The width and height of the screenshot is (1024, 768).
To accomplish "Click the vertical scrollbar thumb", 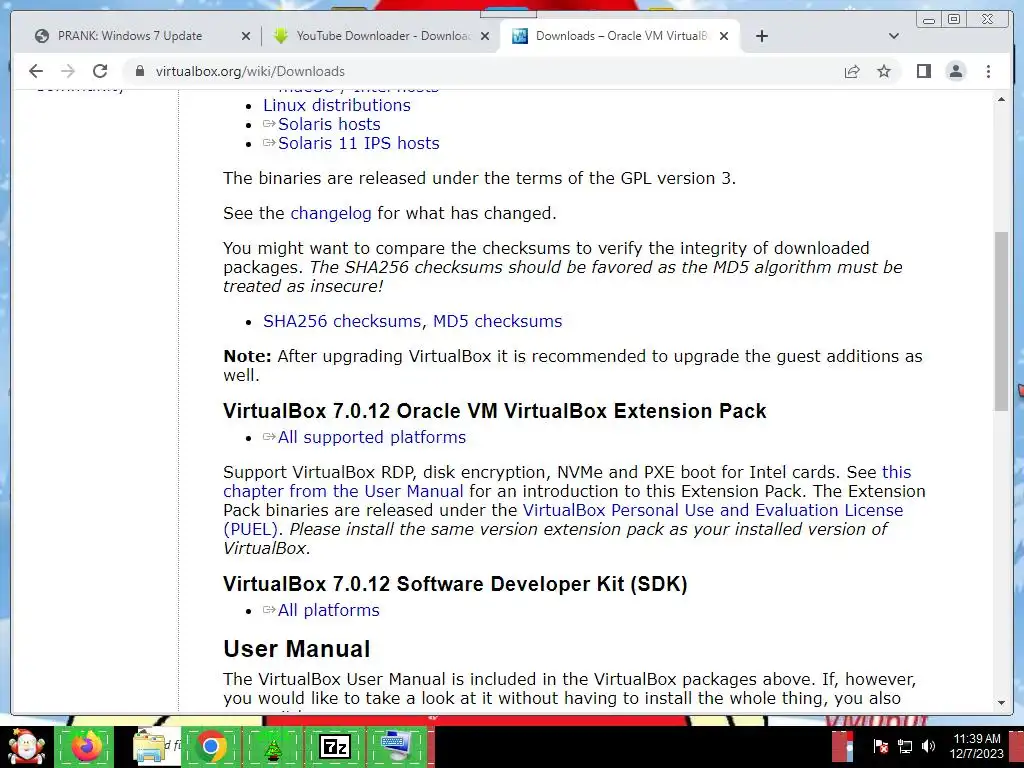I will [x=1001, y=321].
